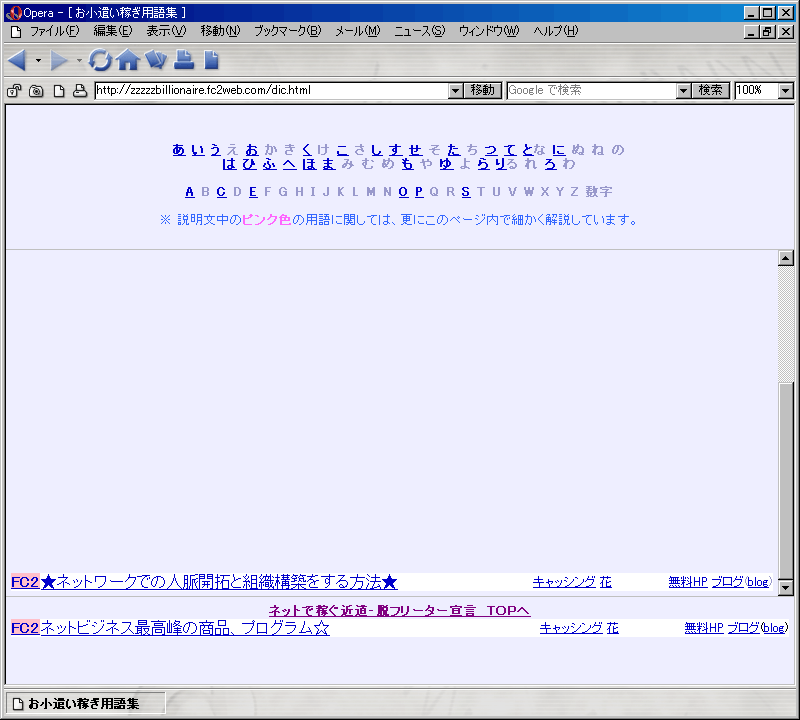The width and height of the screenshot is (800, 720).
Task: Click the vertical scrollbar thumb
Action: pyautogui.click(x=786, y=481)
